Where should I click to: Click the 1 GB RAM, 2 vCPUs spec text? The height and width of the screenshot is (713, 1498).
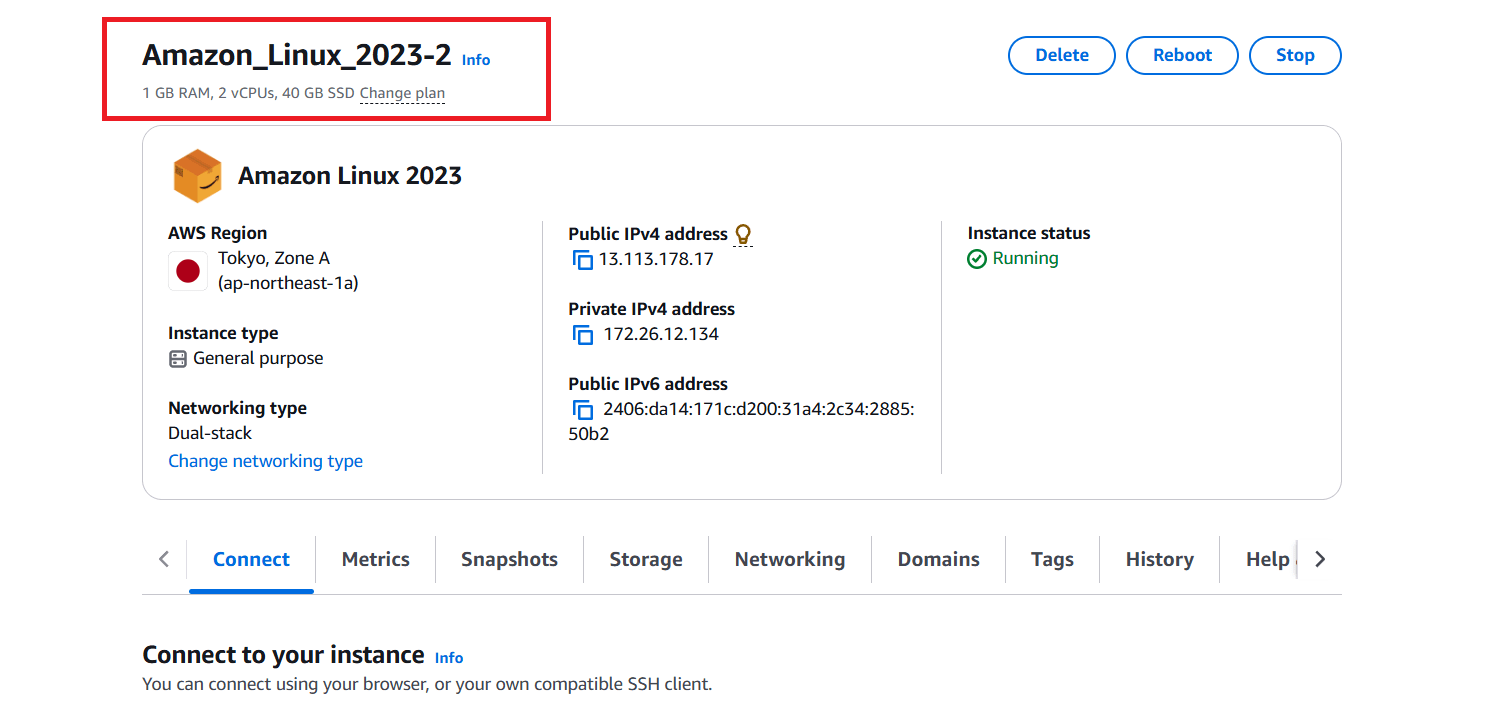[249, 94]
